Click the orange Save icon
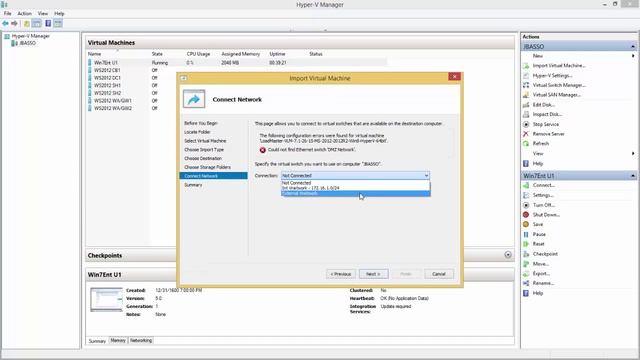640x360 pixels. coord(526,224)
